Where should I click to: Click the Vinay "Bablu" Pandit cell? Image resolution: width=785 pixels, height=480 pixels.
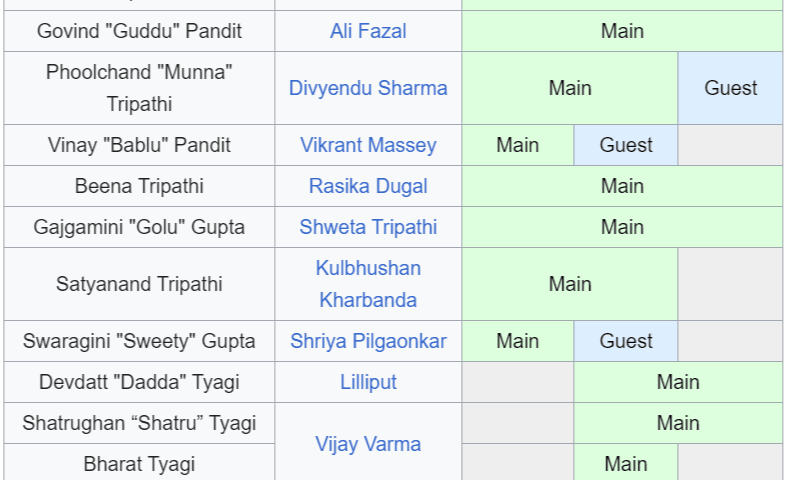139,145
